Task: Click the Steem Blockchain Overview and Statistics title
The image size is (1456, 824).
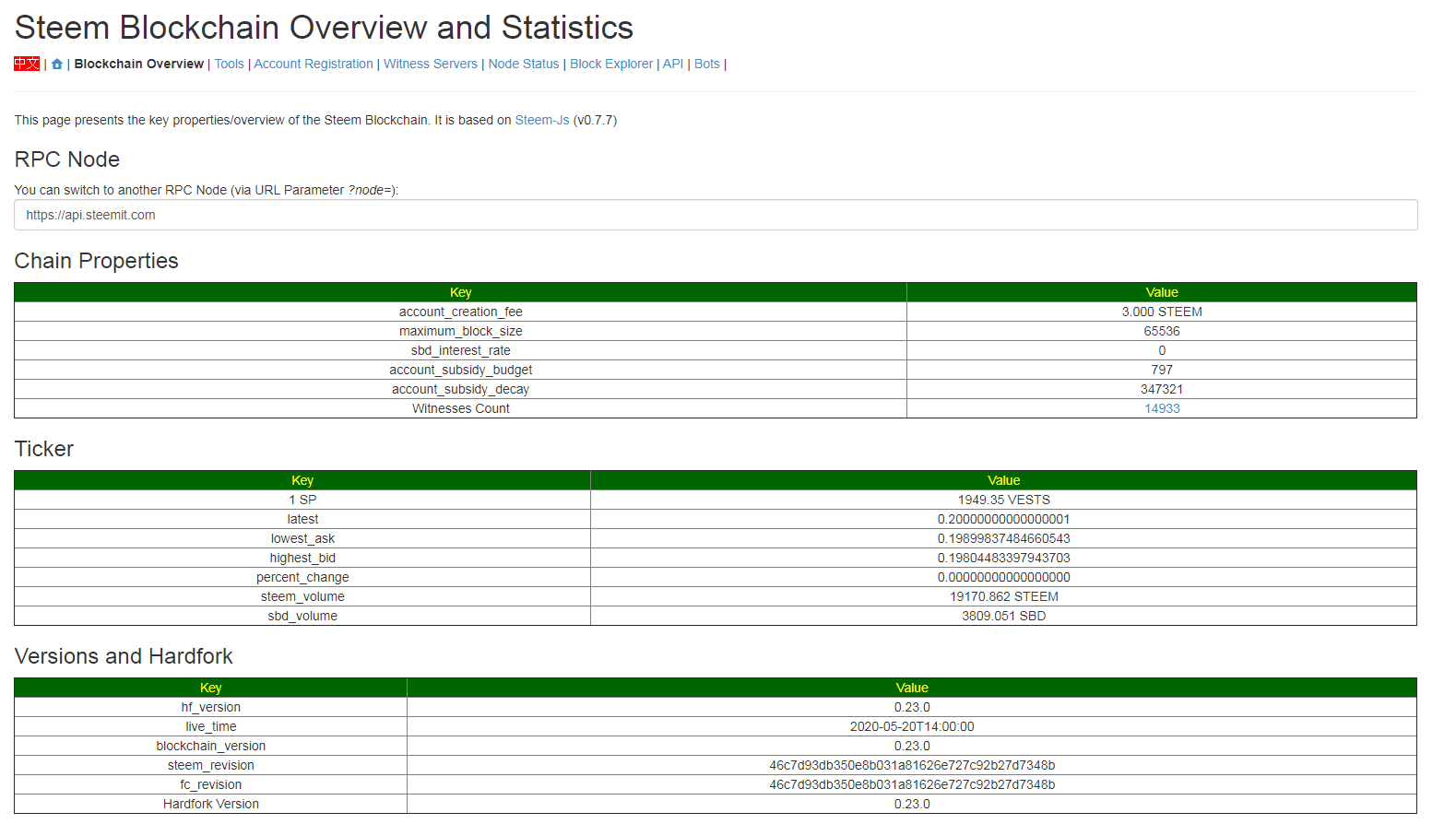Action: pos(324,28)
